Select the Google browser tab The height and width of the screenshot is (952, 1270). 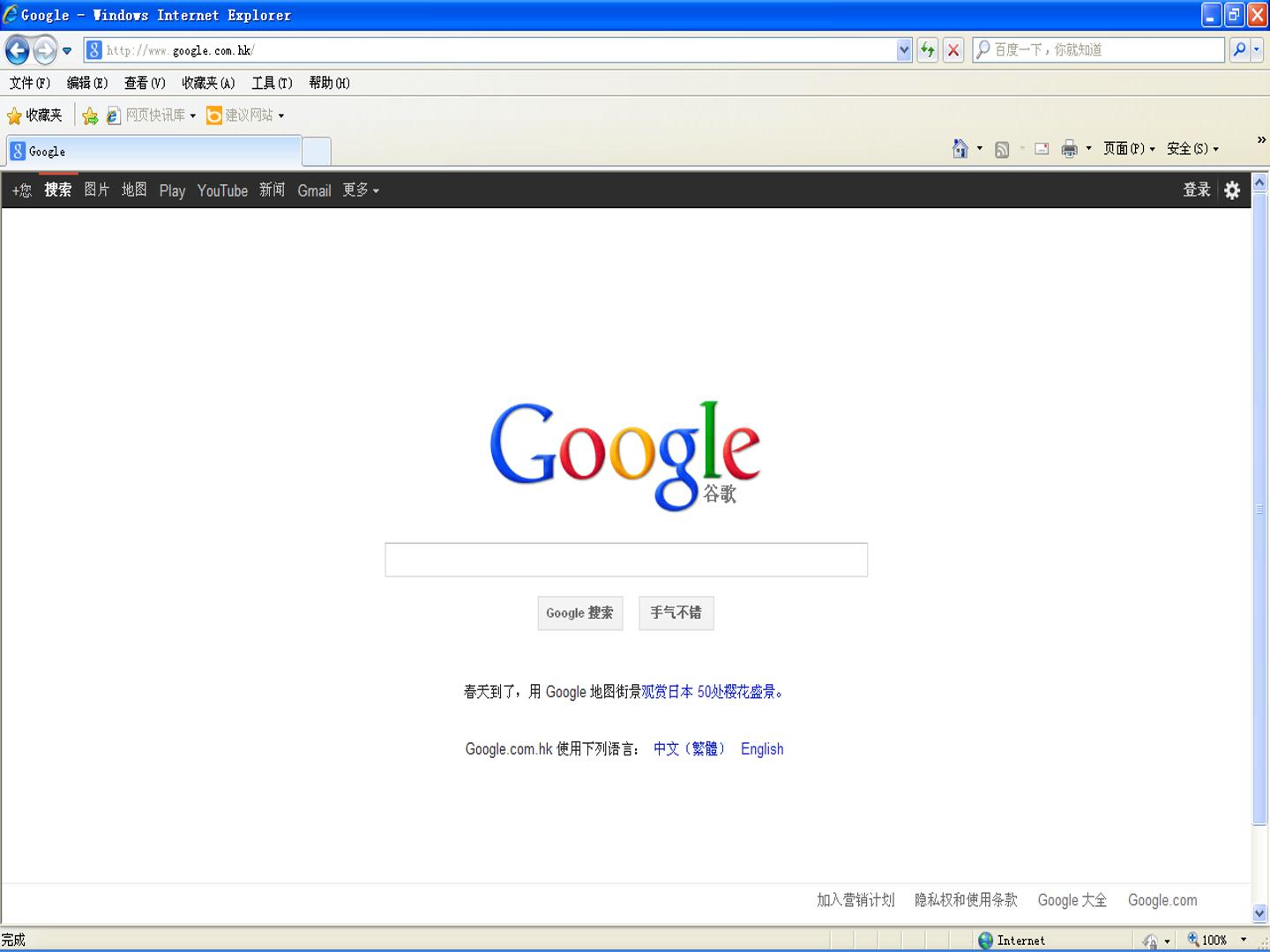[153, 152]
